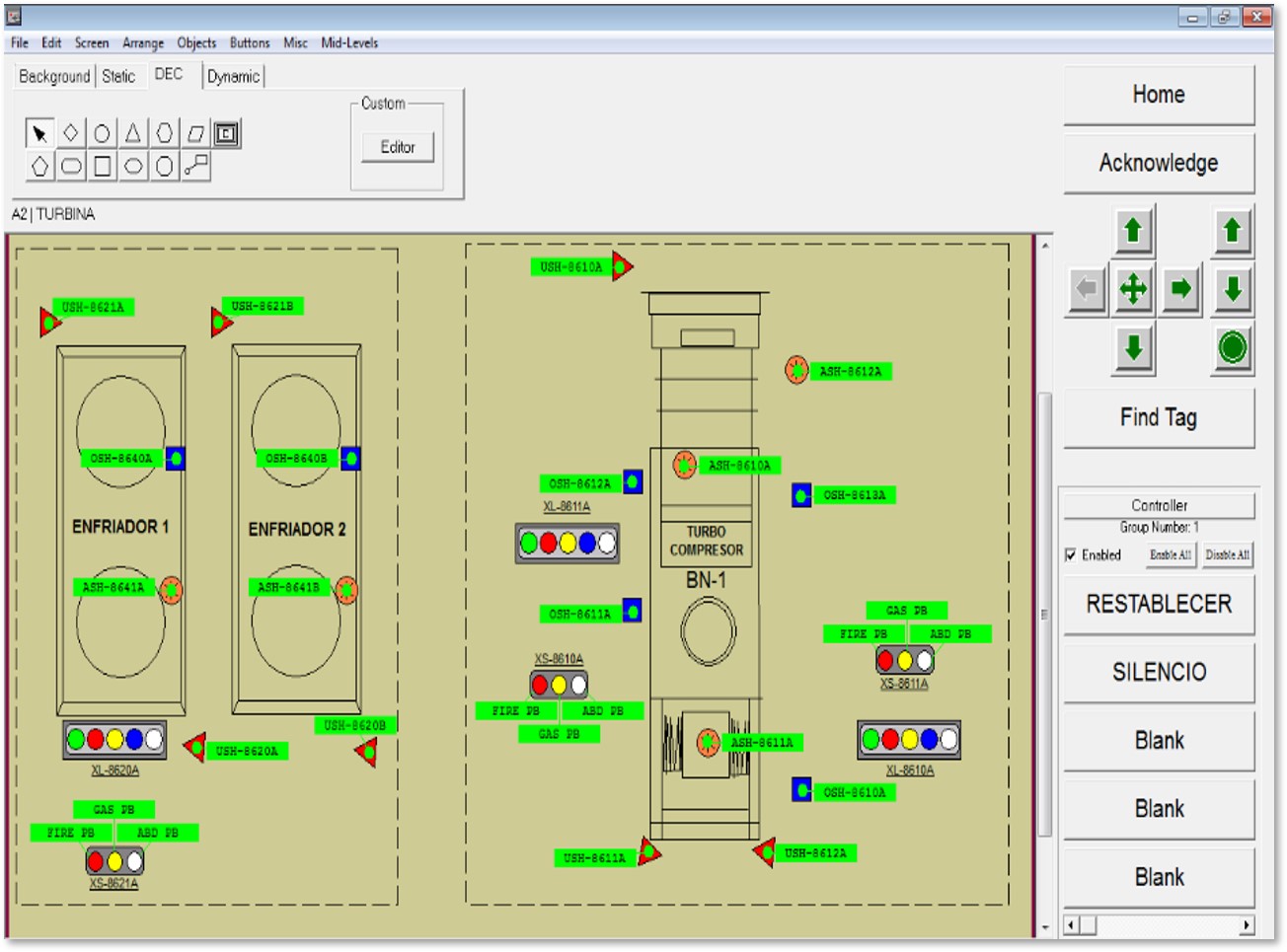This screenshot has width=1287, height=952.
Task: Select the red triangle beside USH-8620A
Action: click(195, 748)
